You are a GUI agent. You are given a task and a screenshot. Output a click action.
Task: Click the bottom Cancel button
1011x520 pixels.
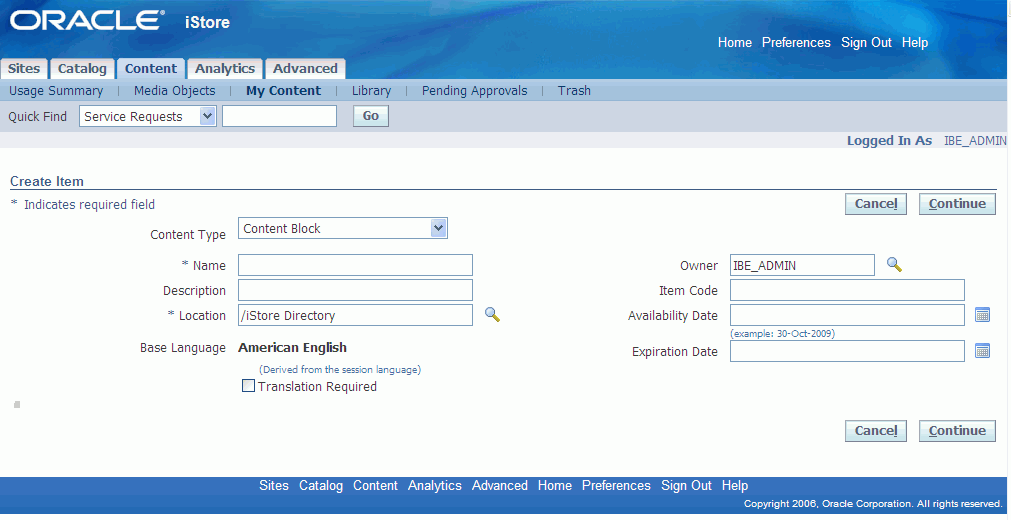tap(875, 431)
